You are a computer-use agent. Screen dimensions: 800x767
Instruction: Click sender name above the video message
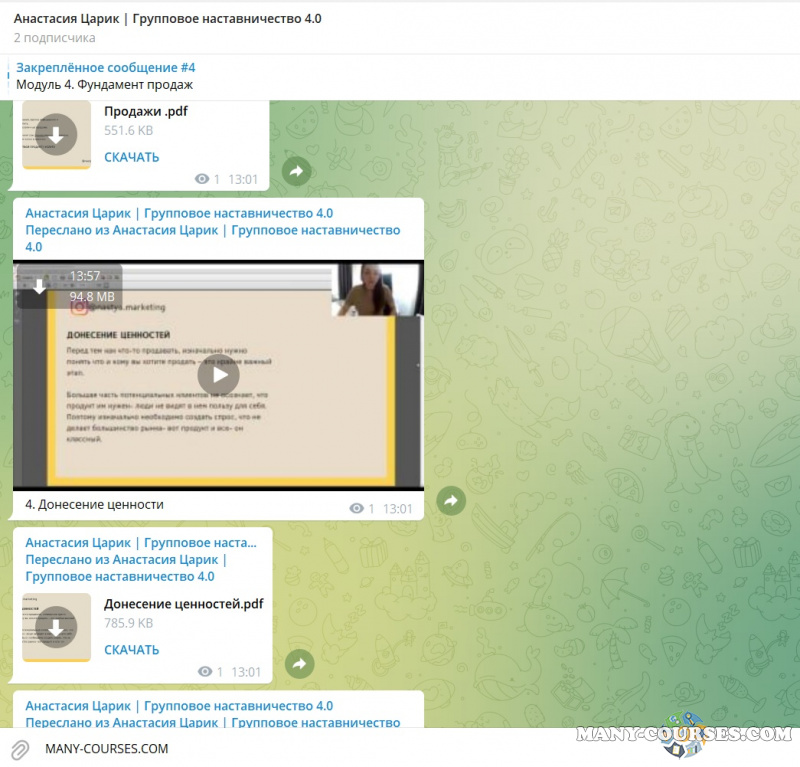(178, 213)
